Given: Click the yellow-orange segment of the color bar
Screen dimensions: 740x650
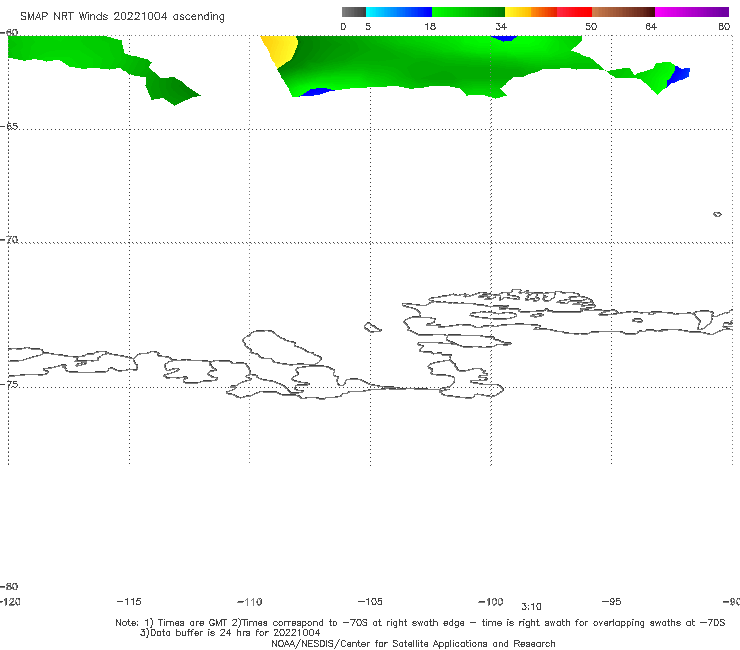Looking at the screenshot, I should click(x=531, y=12).
